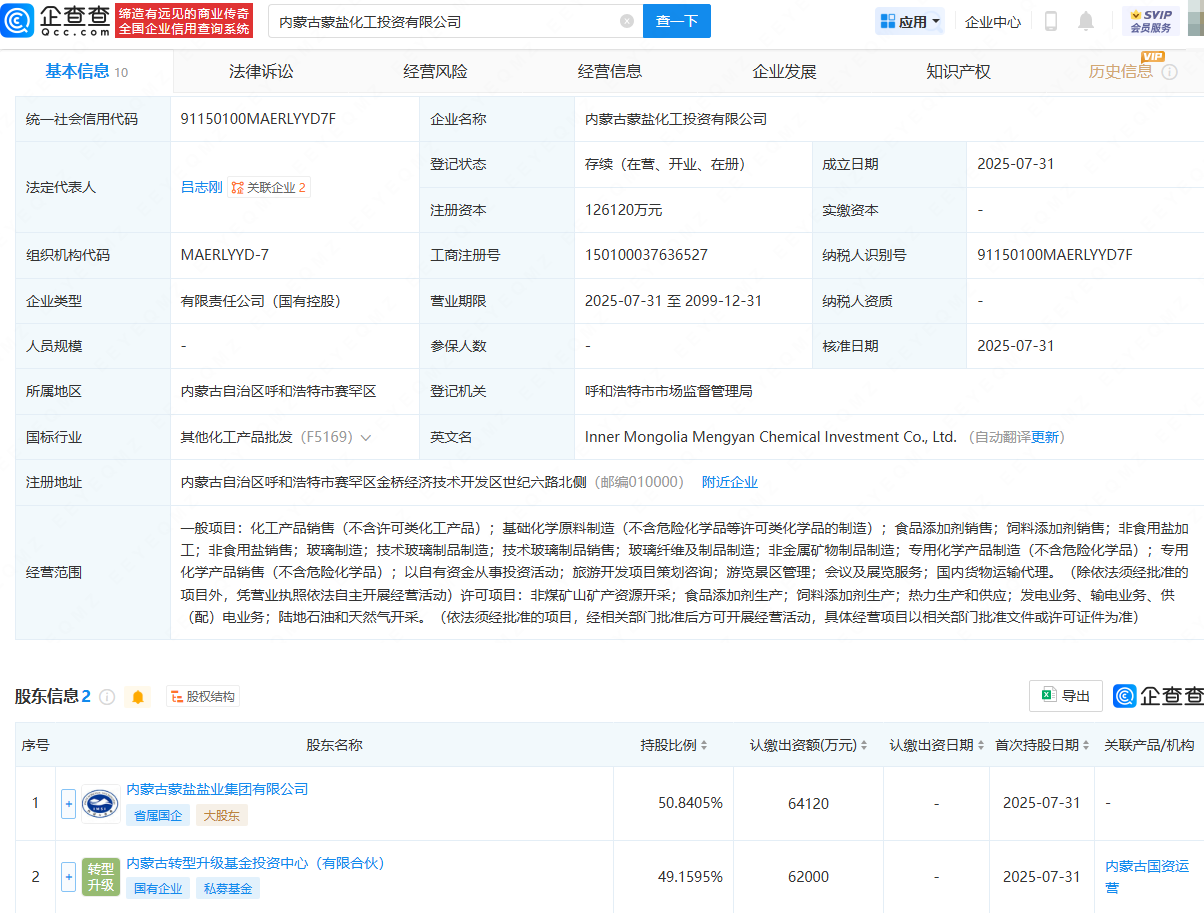Expand the second shareholder row plus button
The height and width of the screenshot is (913, 1204).
[68, 877]
